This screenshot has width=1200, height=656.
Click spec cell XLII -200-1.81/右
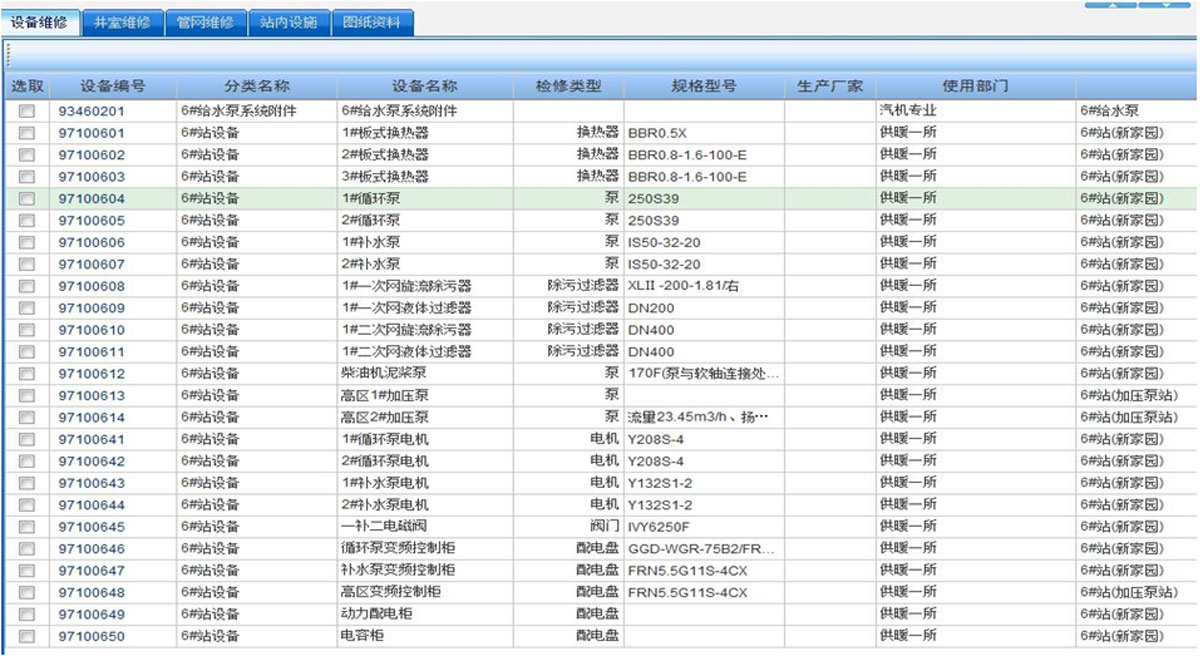click(x=685, y=287)
